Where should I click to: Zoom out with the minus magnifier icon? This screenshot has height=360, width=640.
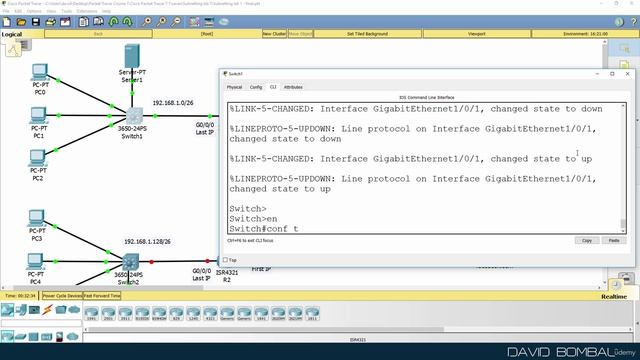[x=176, y=22]
